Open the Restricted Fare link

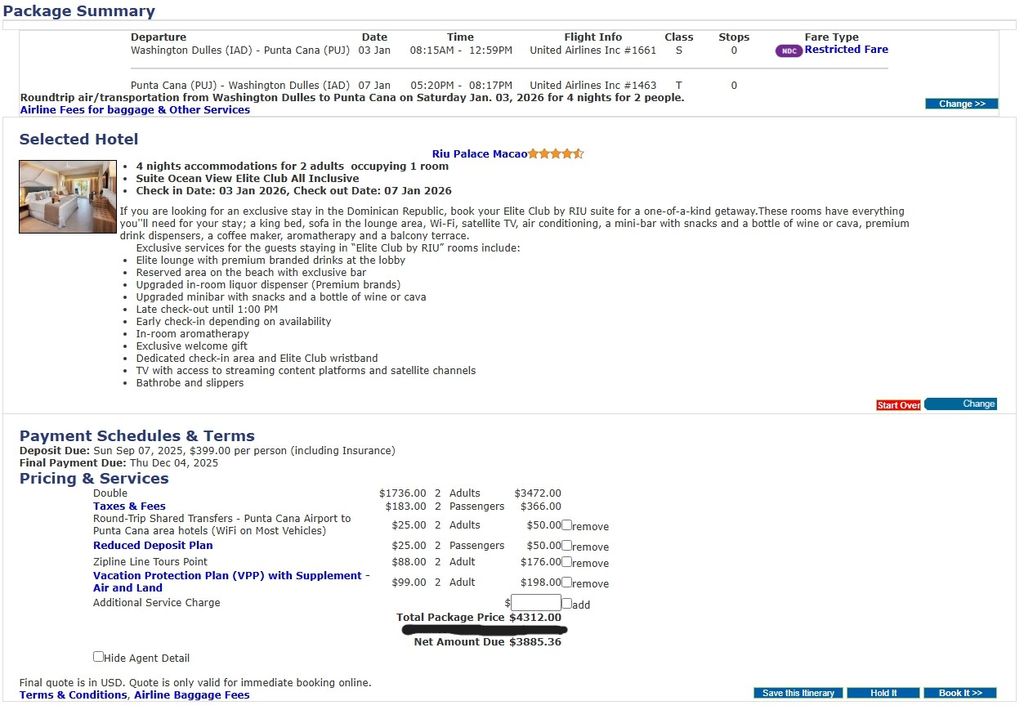(x=846, y=50)
